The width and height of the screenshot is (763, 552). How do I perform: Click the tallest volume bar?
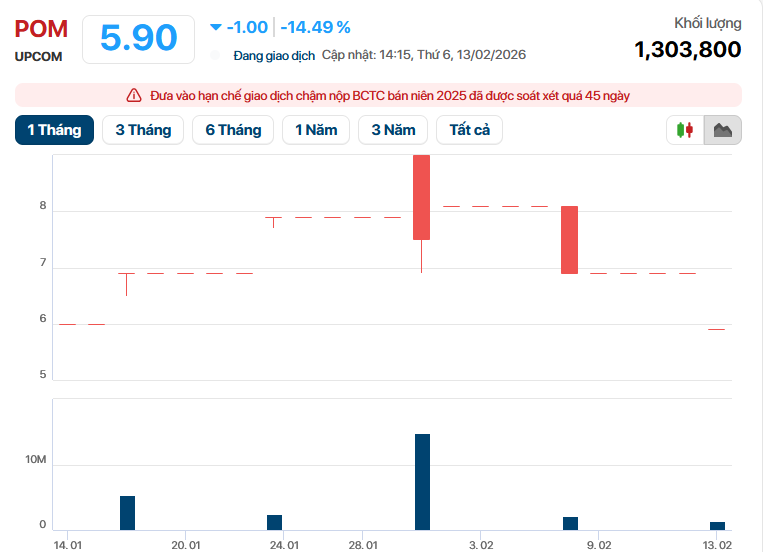click(x=422, y=482)
